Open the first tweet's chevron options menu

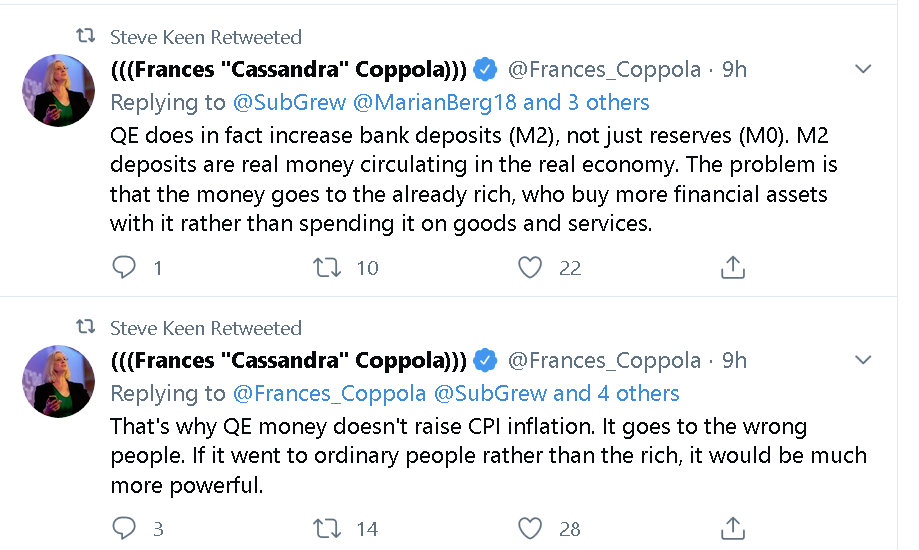(x=863, y=69)
